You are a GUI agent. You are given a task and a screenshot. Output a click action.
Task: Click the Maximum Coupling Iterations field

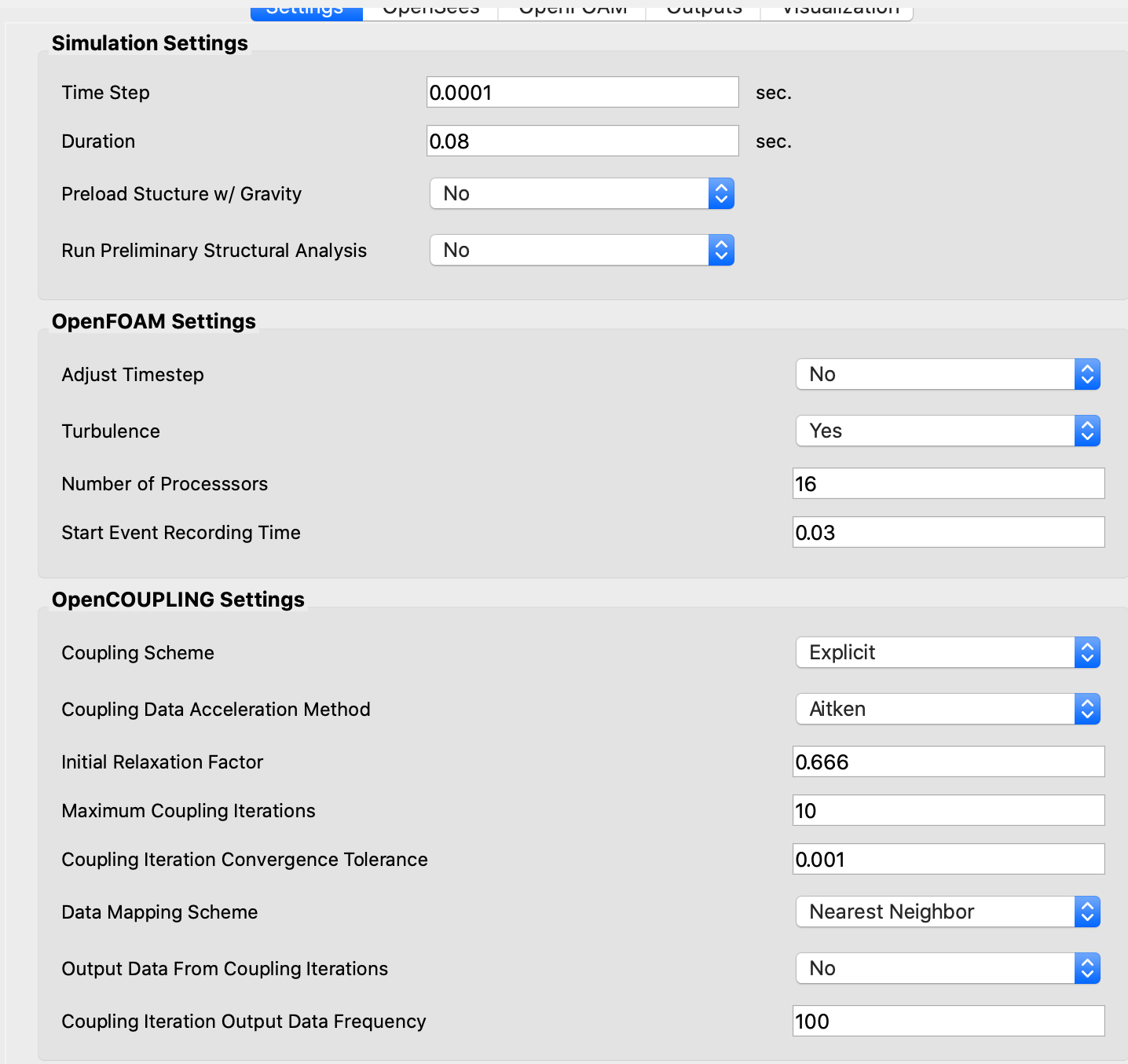click(948, 810)
